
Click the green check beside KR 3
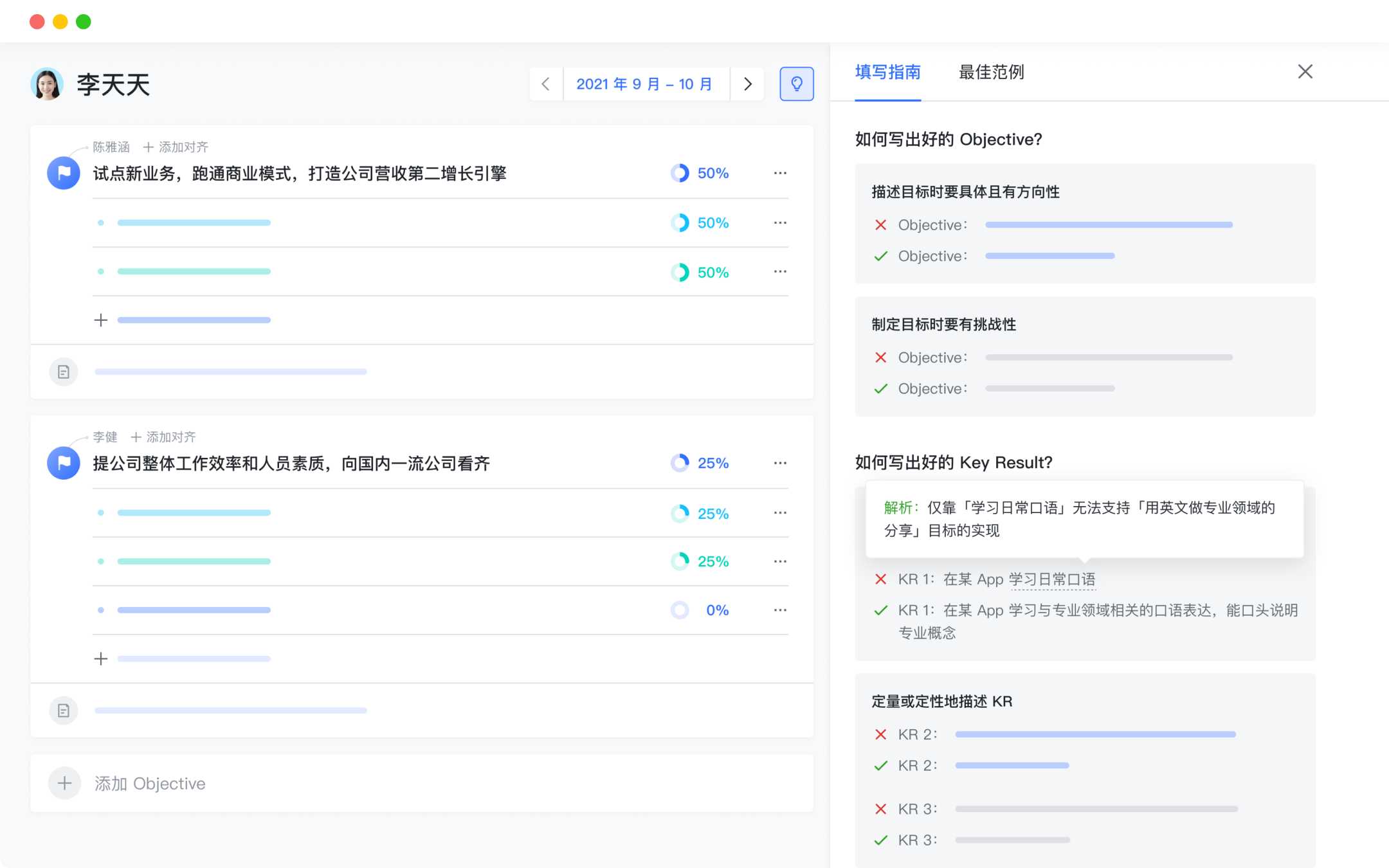[x=881, y=840]
